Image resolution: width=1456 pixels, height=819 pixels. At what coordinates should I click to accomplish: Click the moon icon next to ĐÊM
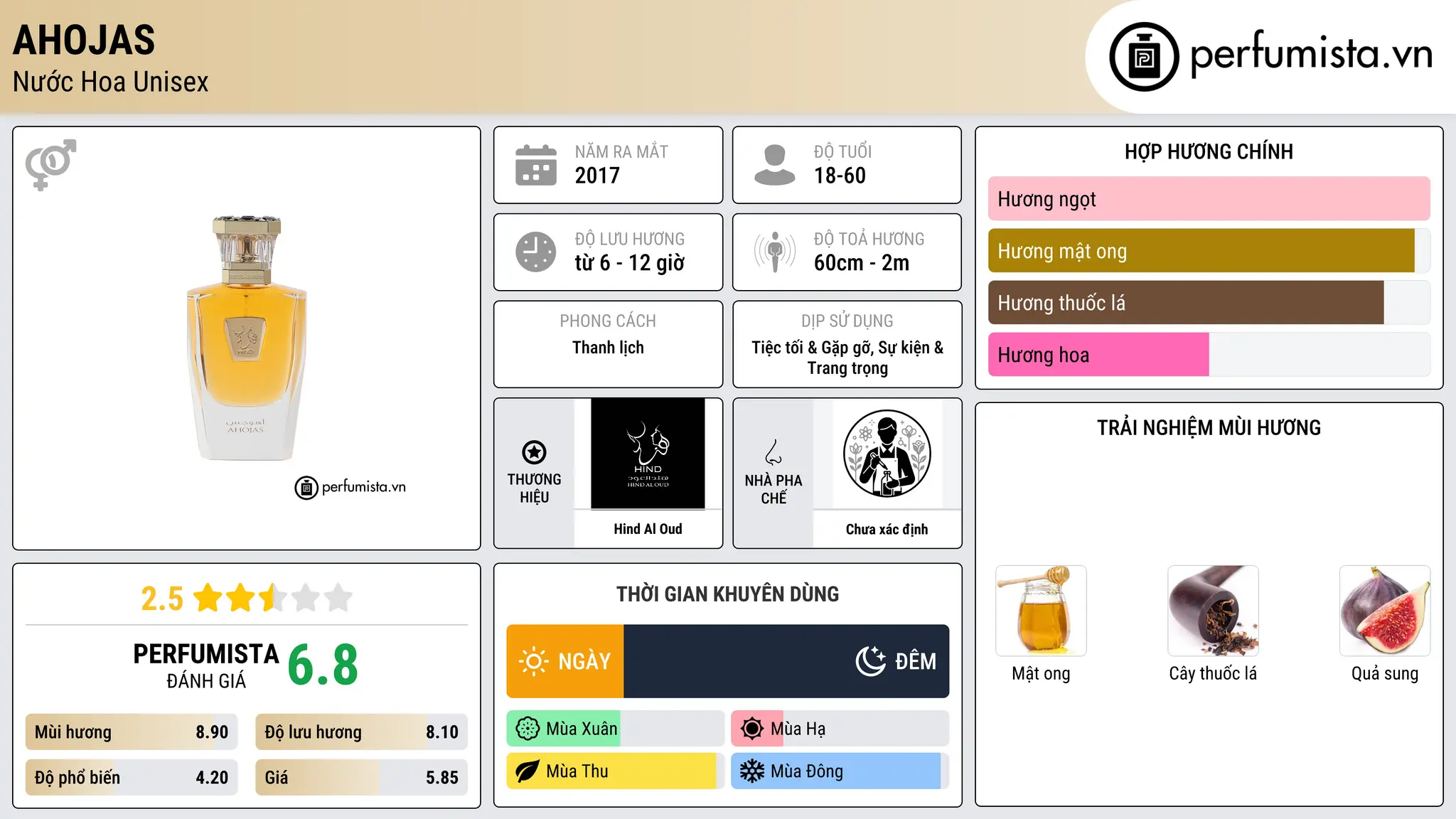coord(871,661)
